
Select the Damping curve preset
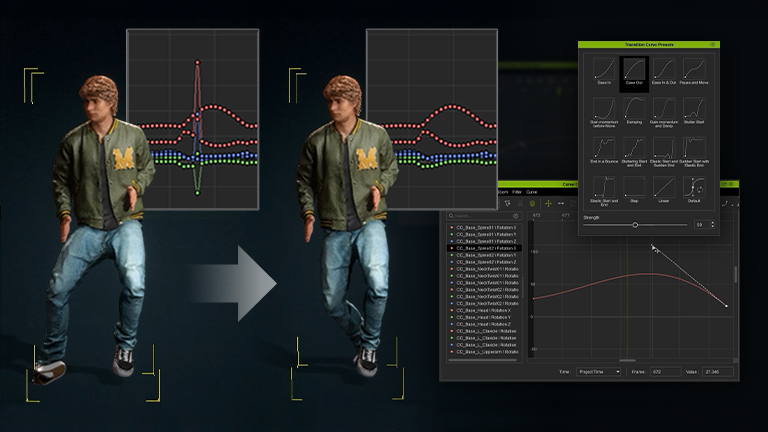coord(633,109)
